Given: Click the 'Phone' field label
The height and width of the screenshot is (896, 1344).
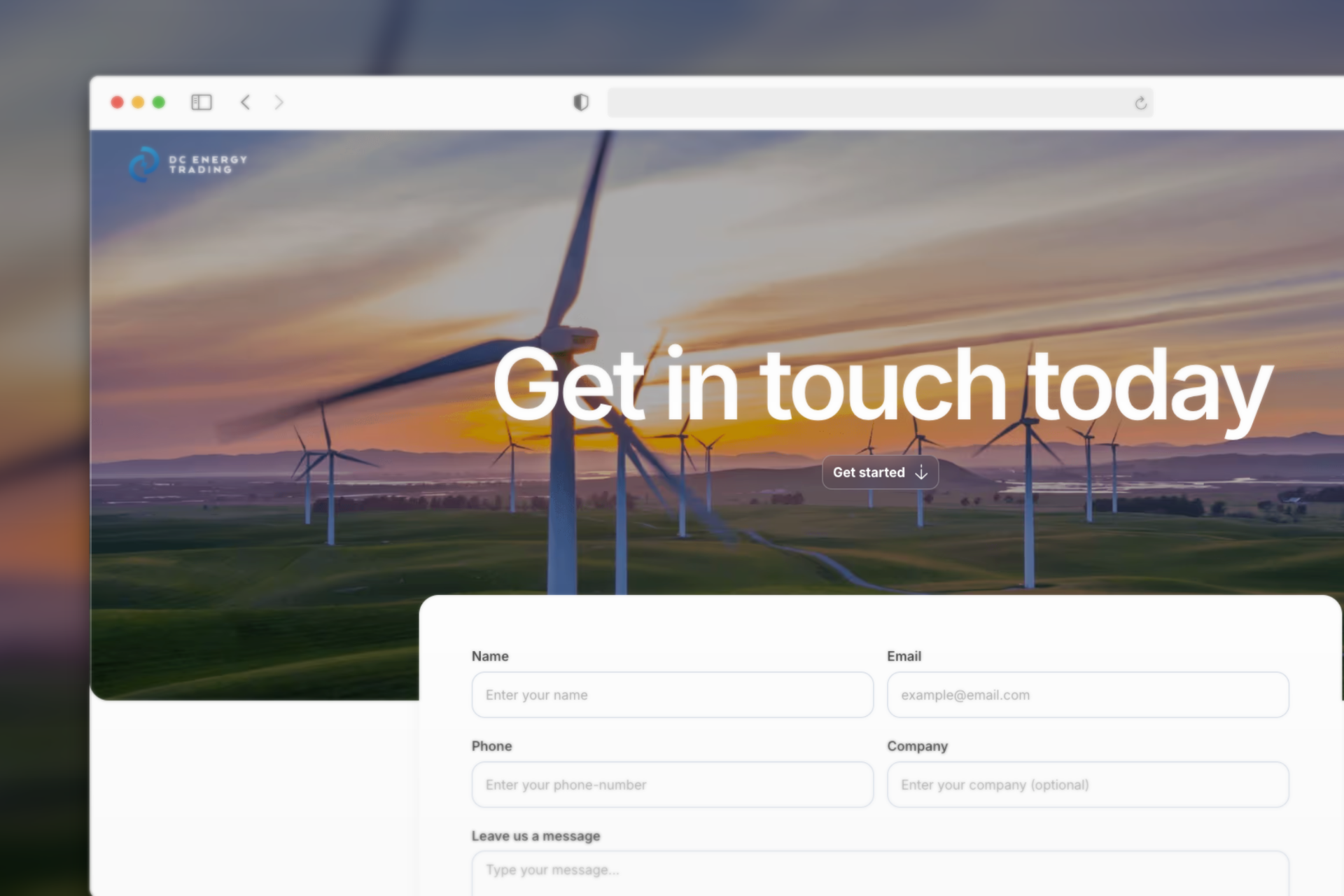Looking at the screenshot, I should click(x=491, y=746).
